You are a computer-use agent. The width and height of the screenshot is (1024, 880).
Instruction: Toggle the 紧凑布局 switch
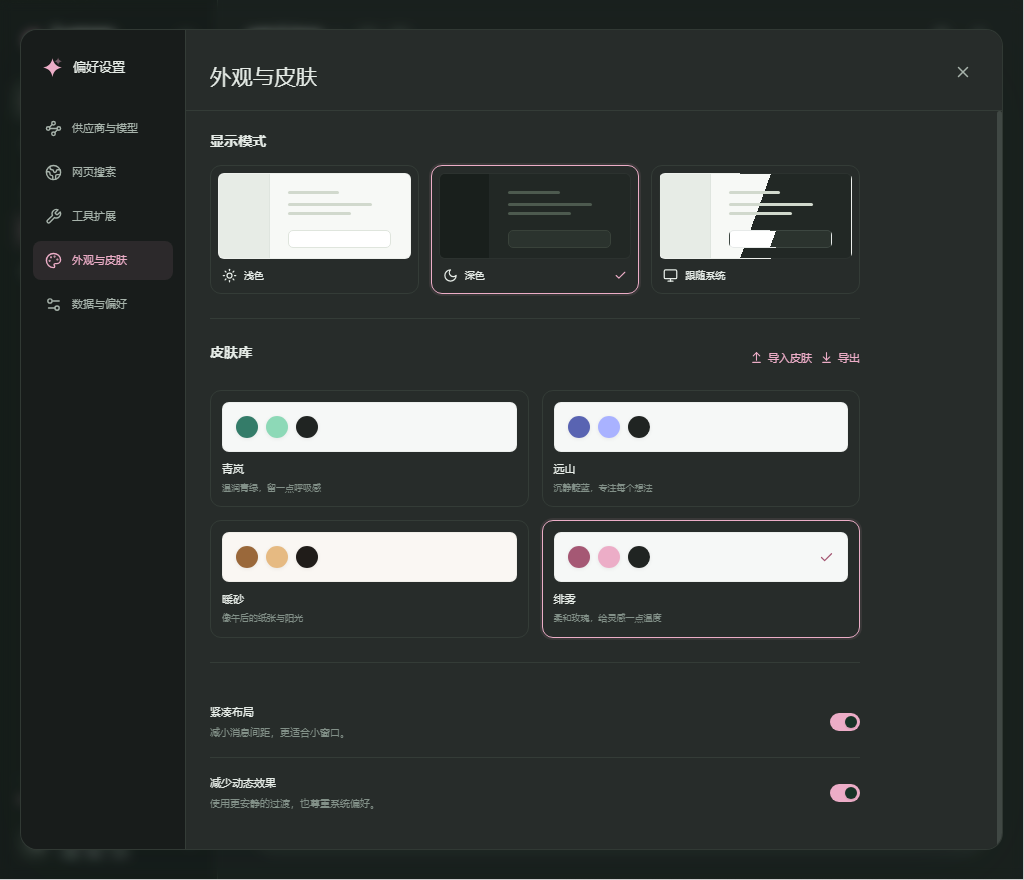844,722
